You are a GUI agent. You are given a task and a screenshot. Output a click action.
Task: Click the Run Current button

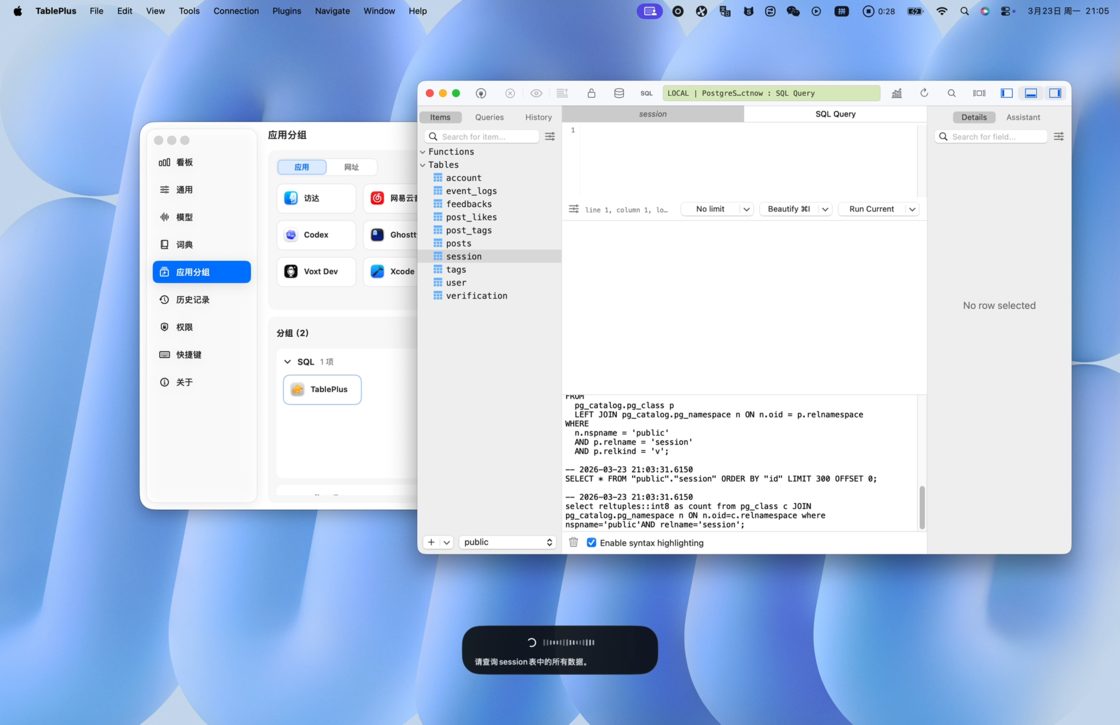[x=871, y=209]
